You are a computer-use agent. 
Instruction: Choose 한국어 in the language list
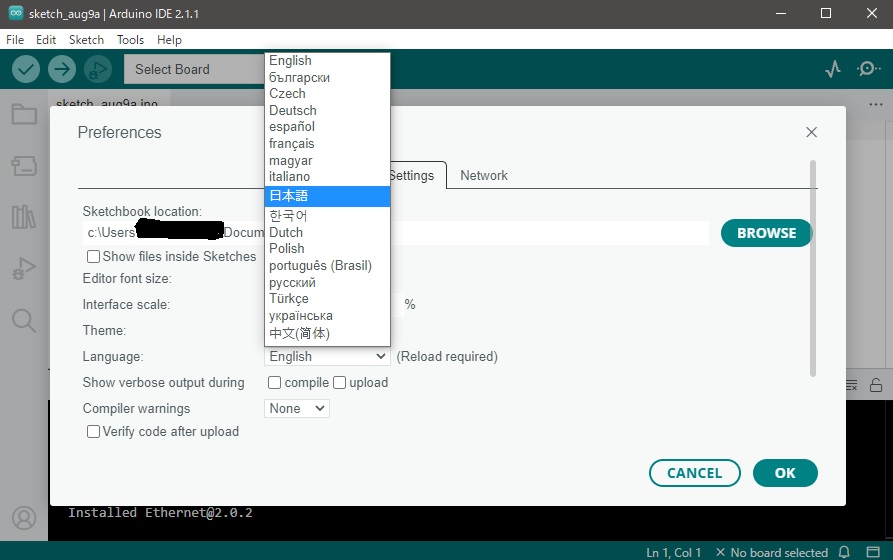(x=327, y=215)
